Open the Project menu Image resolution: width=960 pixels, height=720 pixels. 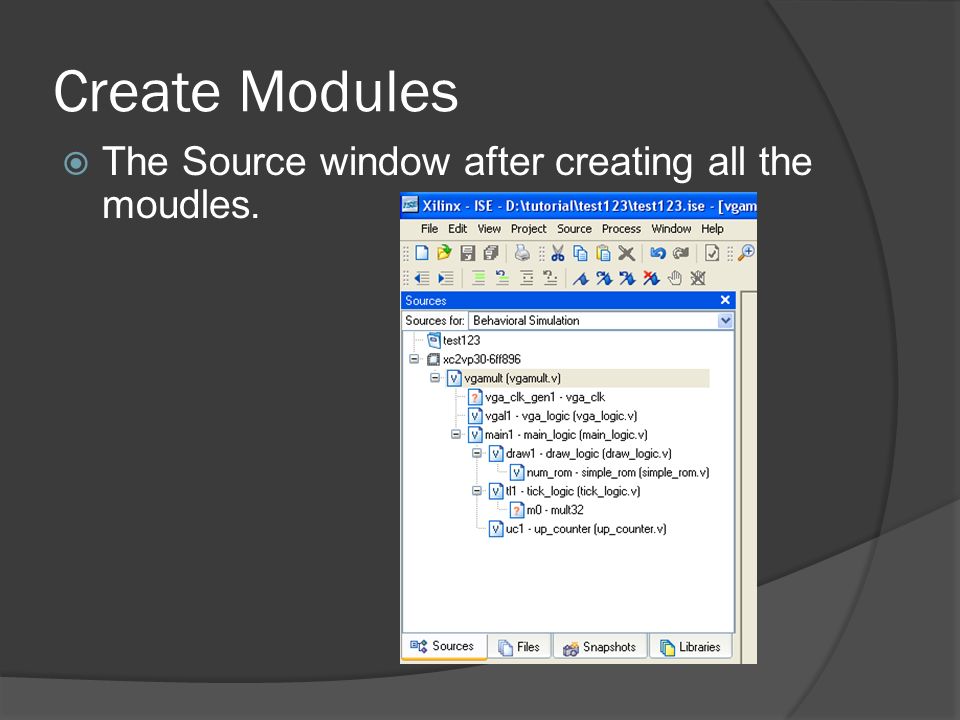click(x=528, y=228)
